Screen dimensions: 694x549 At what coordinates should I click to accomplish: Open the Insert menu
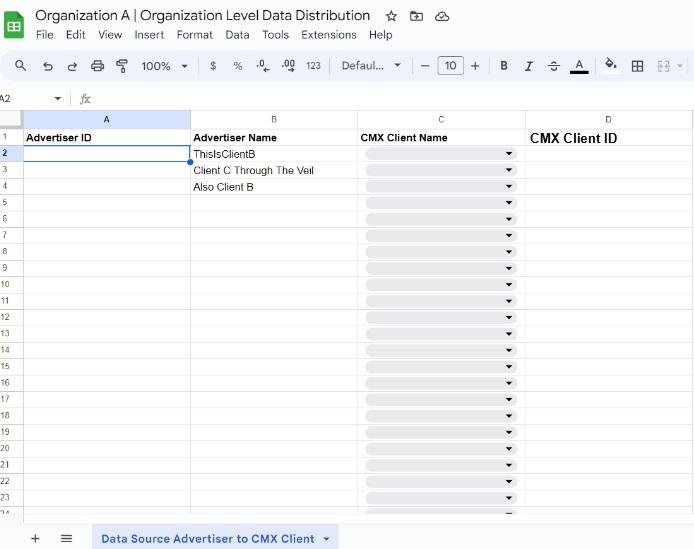149,35
